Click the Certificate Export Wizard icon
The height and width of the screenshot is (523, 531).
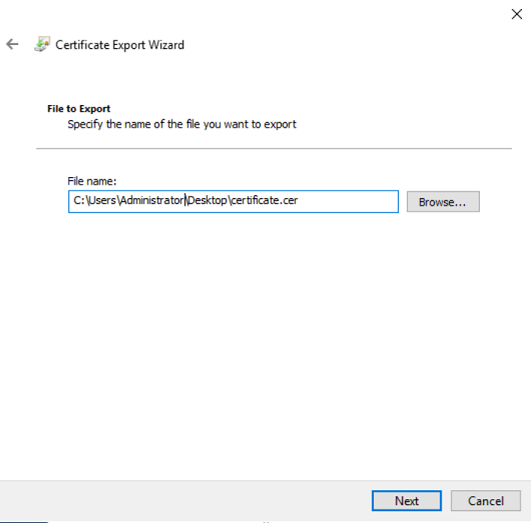click(42, 44)
